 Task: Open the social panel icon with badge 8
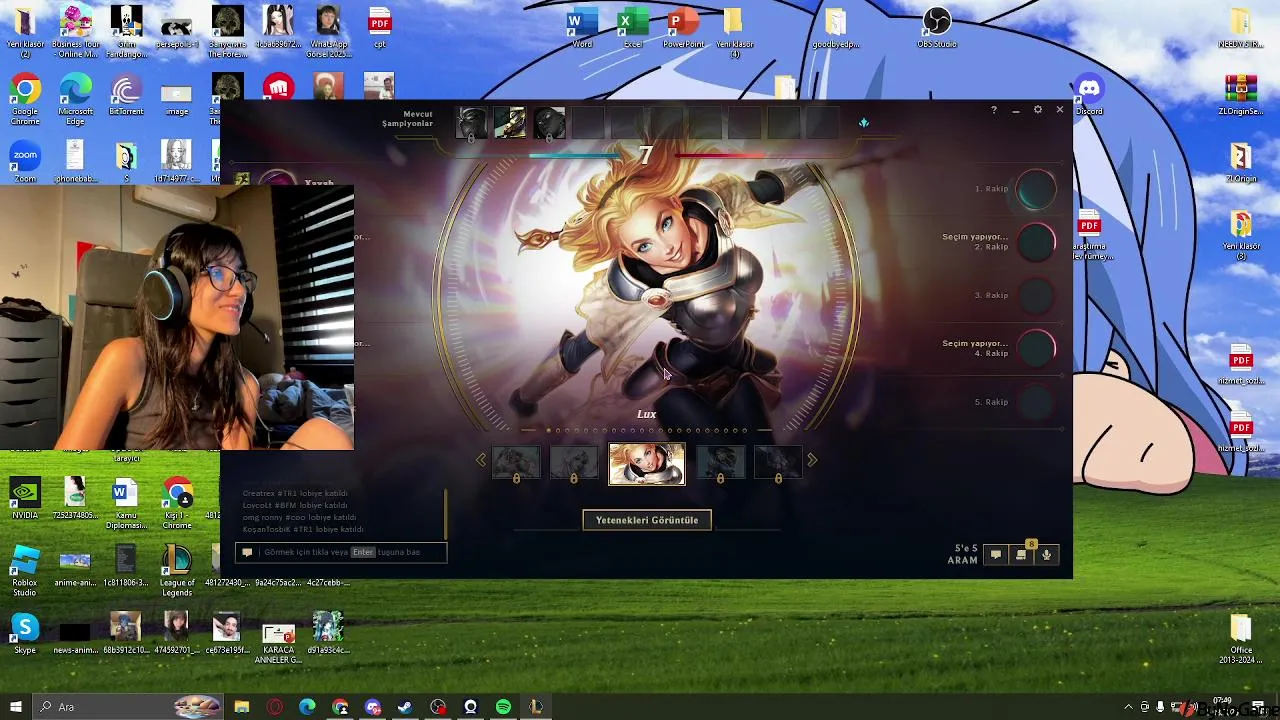(x=1021, y=555)
